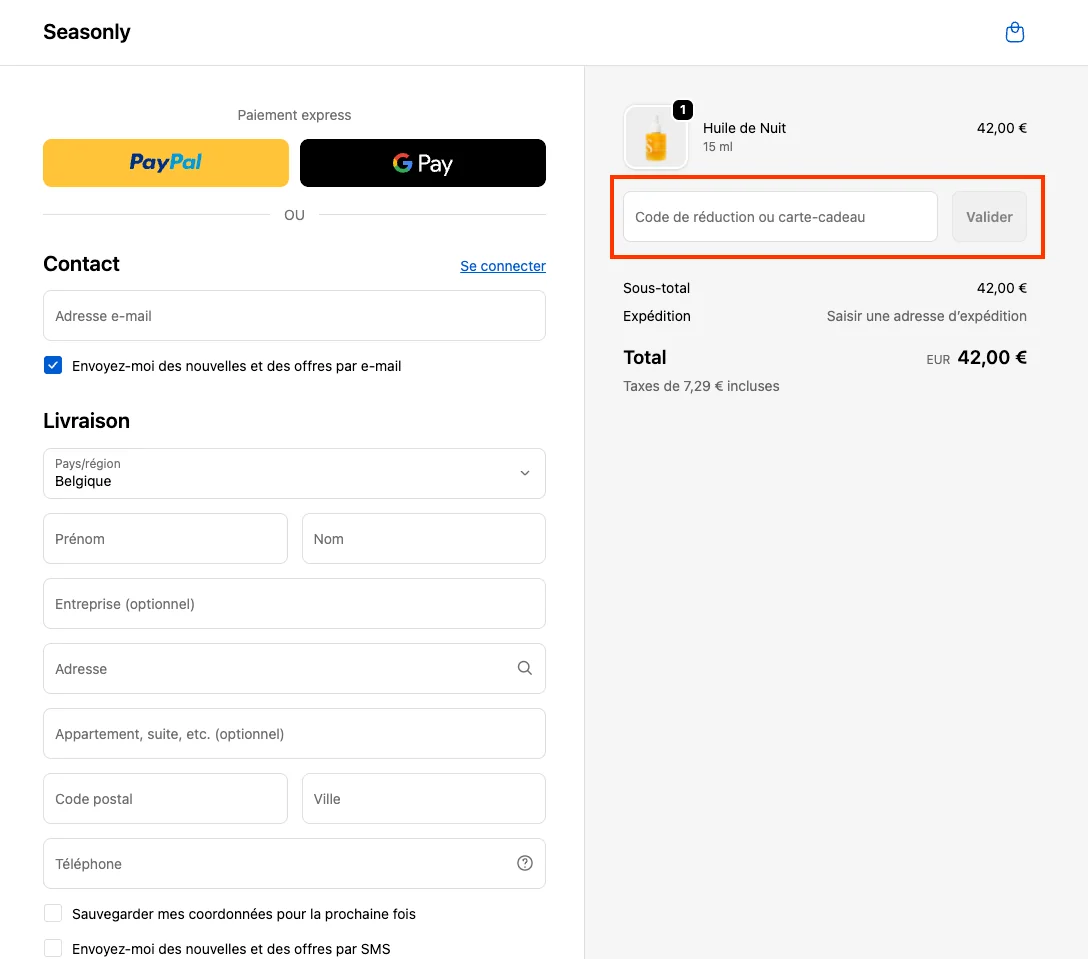
Task: Click the Paiement express label
Action: [x=294, y=115]
